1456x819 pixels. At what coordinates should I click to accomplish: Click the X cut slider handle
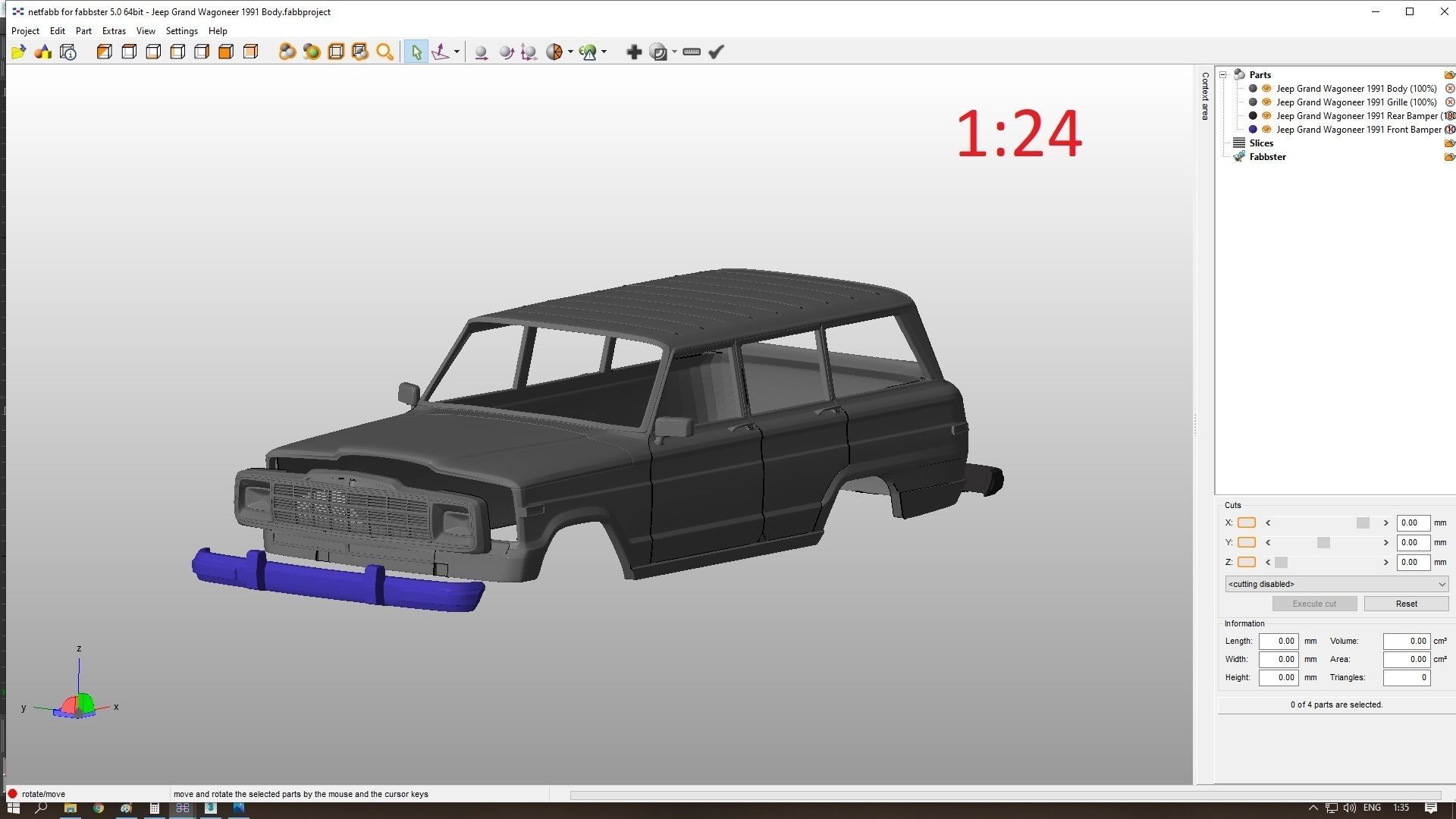pyautogui.click(x=1363, y=522)
